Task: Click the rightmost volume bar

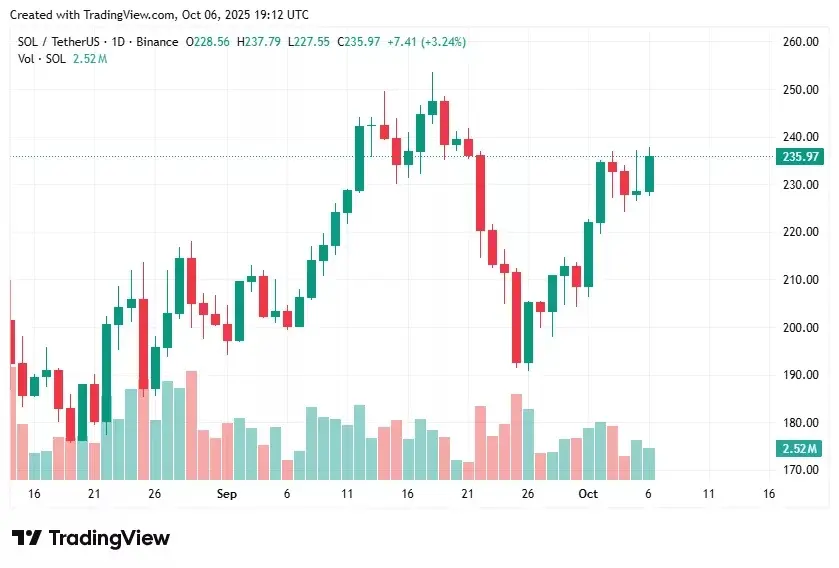Action: 649,463
